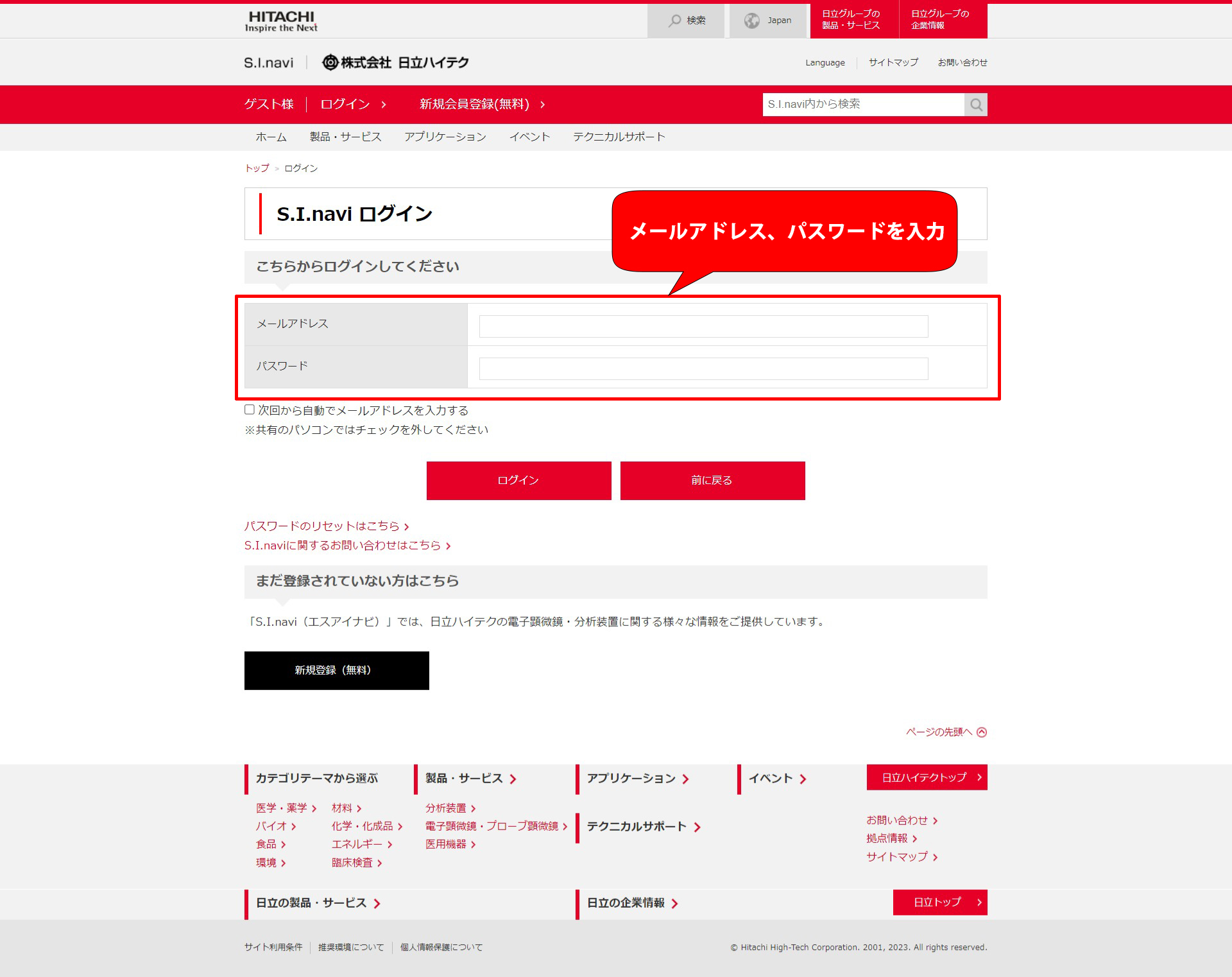Image resolution: width=1232 pixels, height=977 pixels.
Task: Open footer テクニカルサポート heading link
Action: (x=644, y=827)
